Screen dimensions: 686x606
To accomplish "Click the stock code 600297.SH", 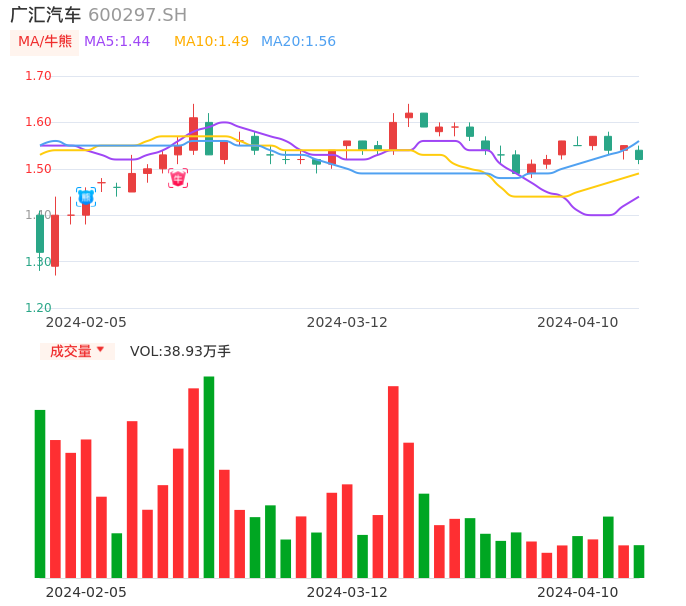I will tap(137, 15).
